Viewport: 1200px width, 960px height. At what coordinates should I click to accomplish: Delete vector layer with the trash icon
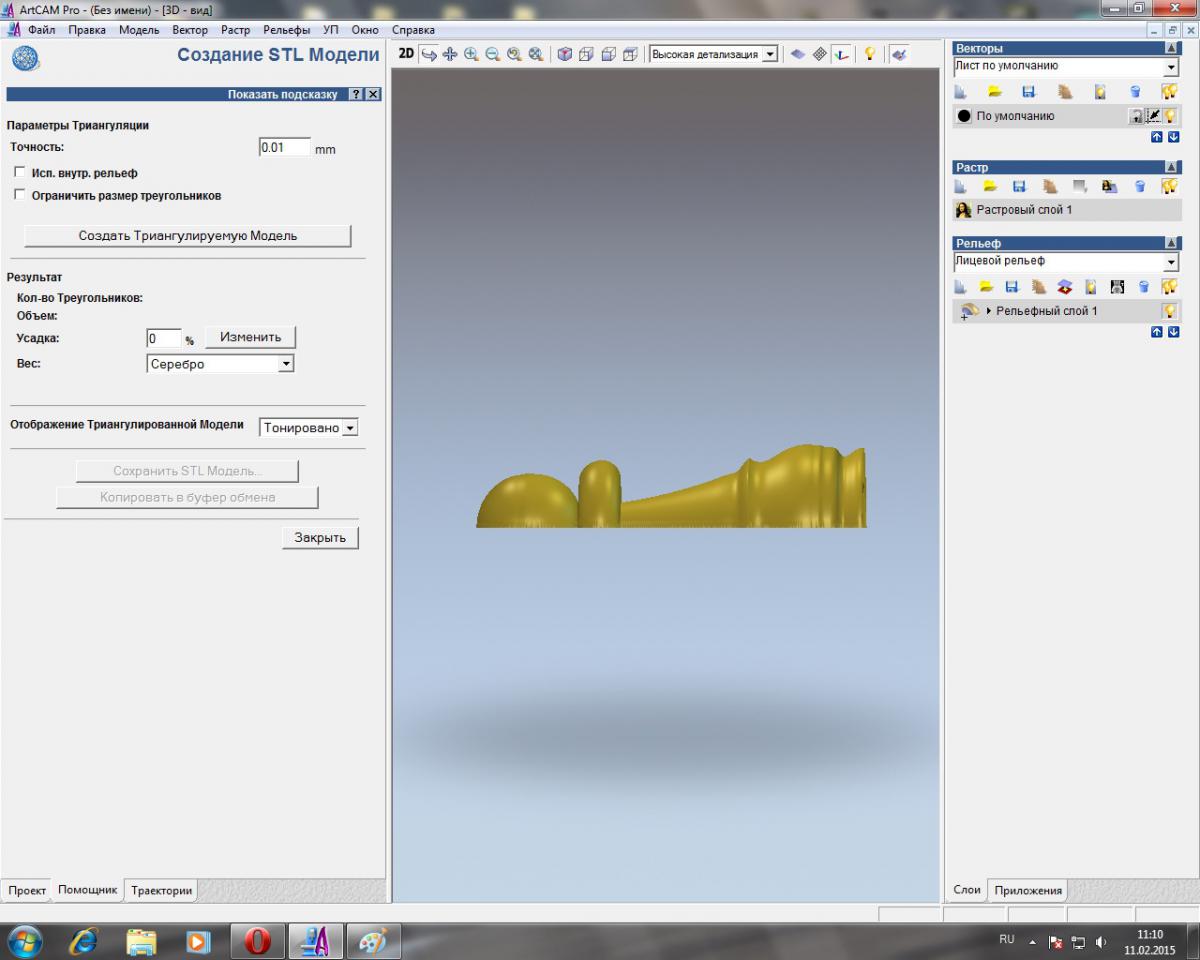coord(1136,92)
